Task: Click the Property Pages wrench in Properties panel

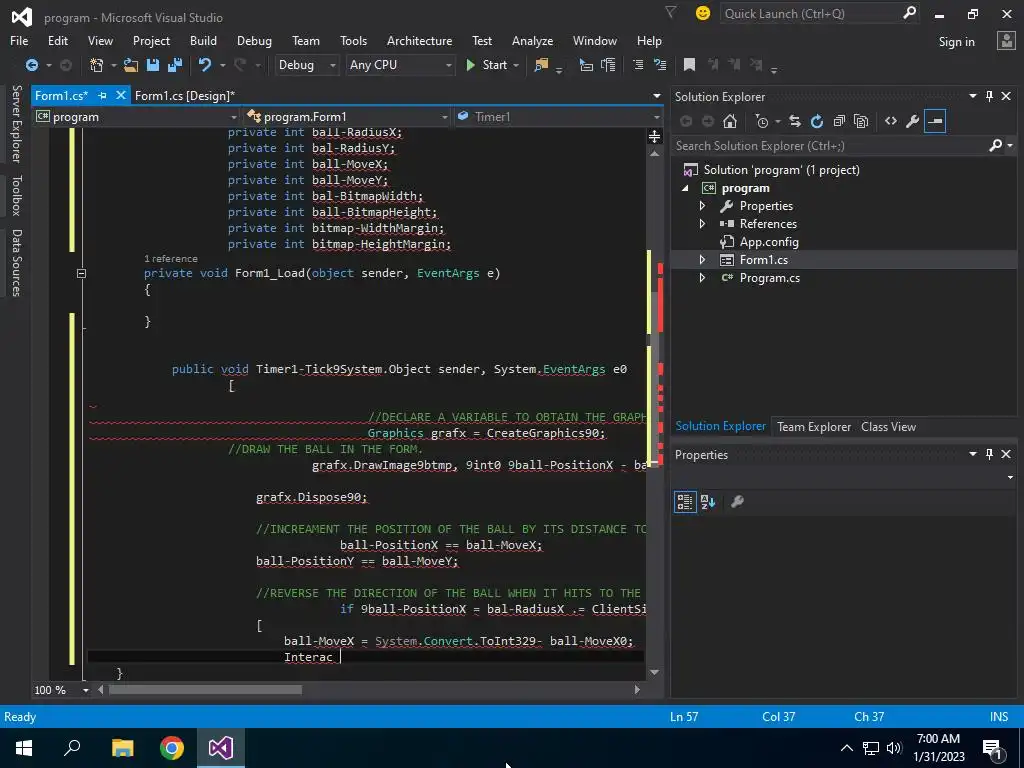Action: point(737,502)
